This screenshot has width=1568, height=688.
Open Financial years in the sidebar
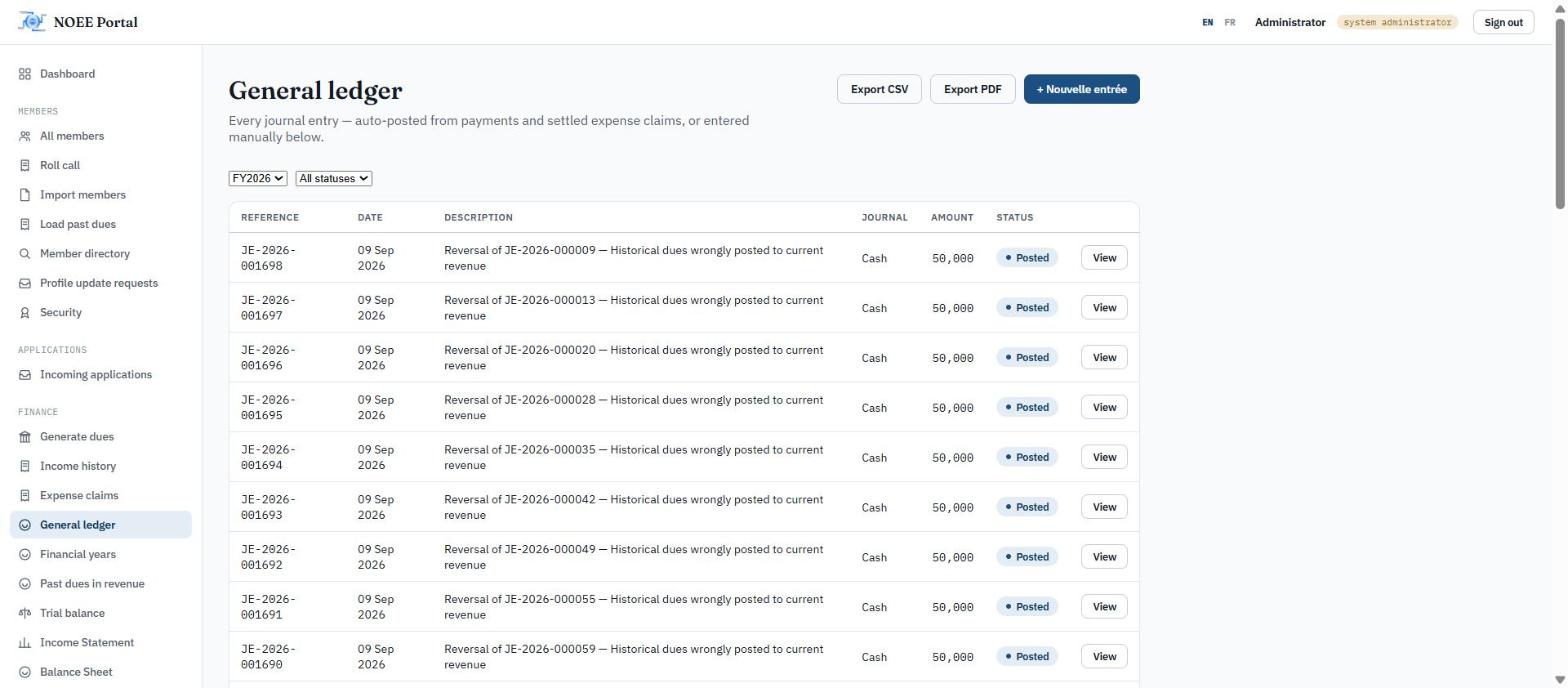(78, 554)
